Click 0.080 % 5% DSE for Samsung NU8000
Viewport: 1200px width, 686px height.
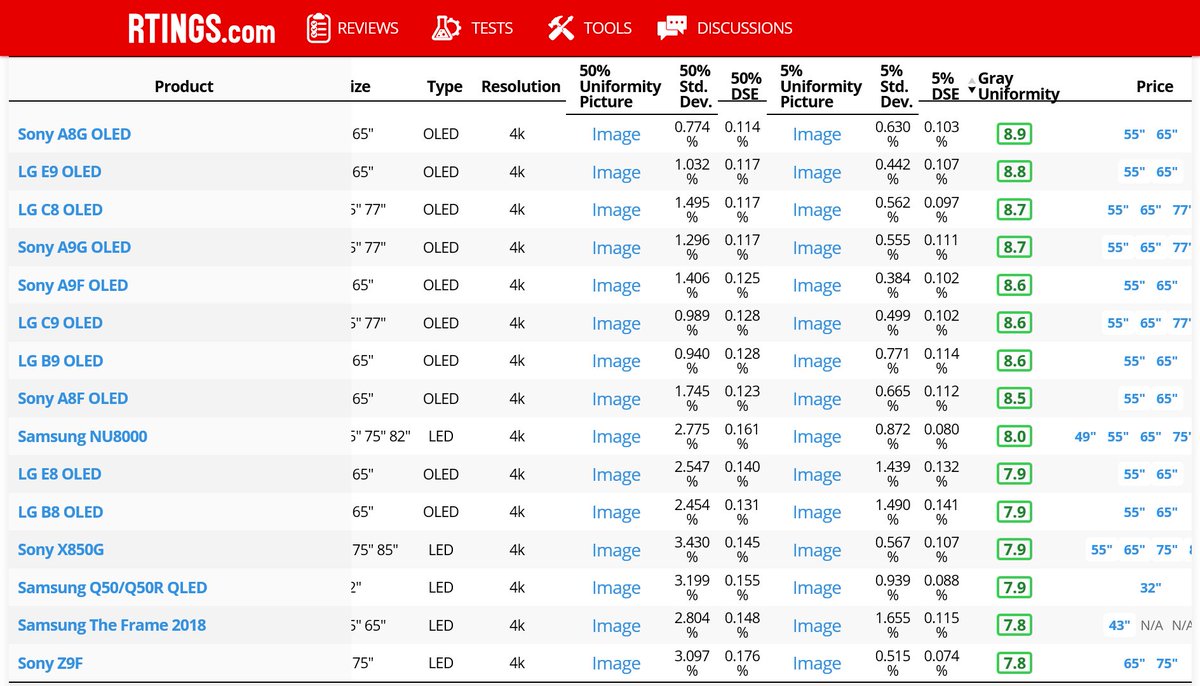tap(941, 436)
